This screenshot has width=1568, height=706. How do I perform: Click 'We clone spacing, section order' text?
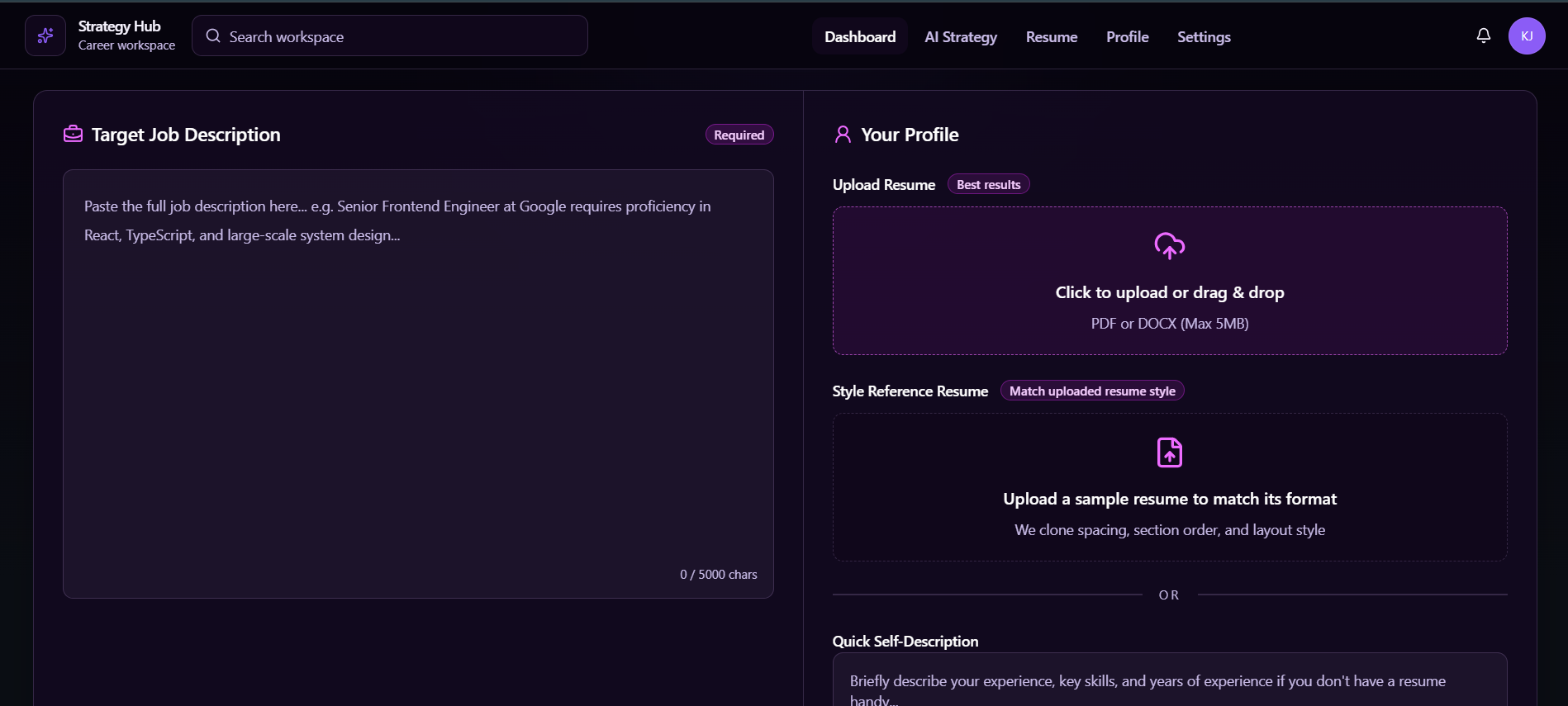1118,530
